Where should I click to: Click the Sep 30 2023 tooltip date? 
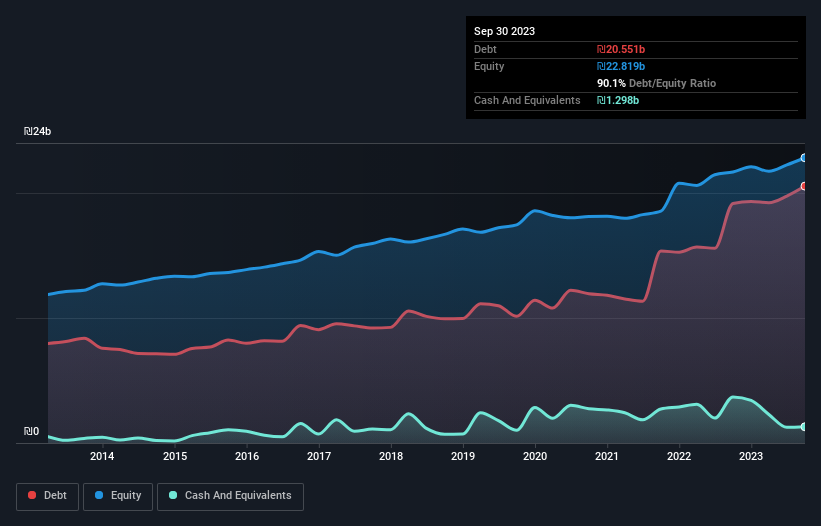pos(504,31)
